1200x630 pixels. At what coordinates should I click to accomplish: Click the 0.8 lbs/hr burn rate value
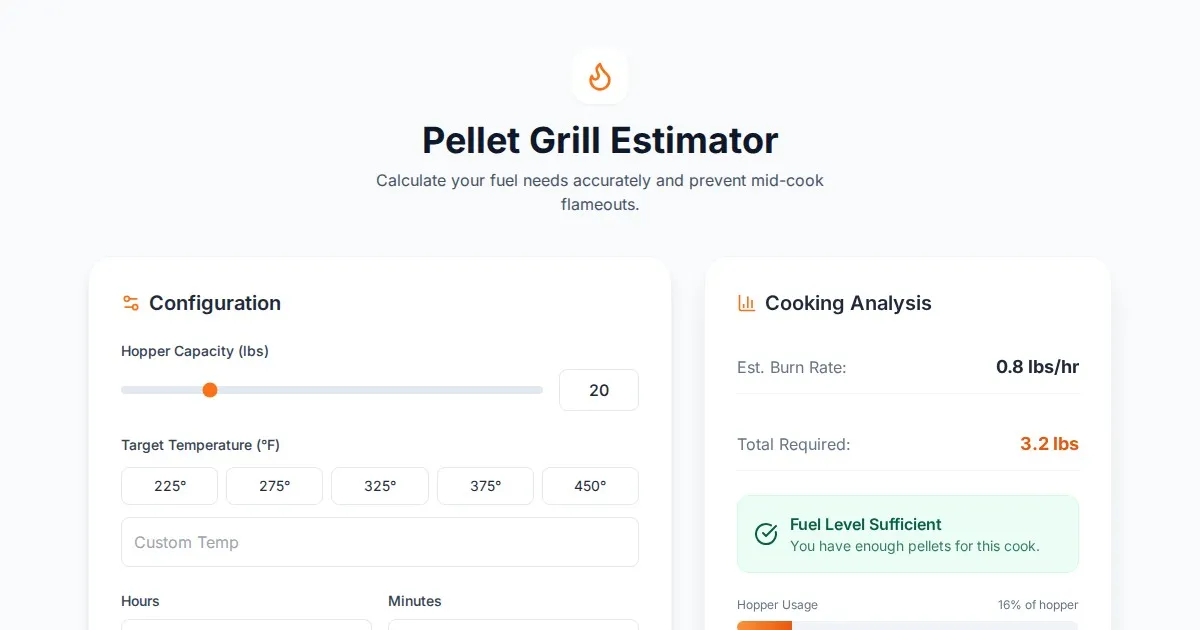click(1037, 367)
